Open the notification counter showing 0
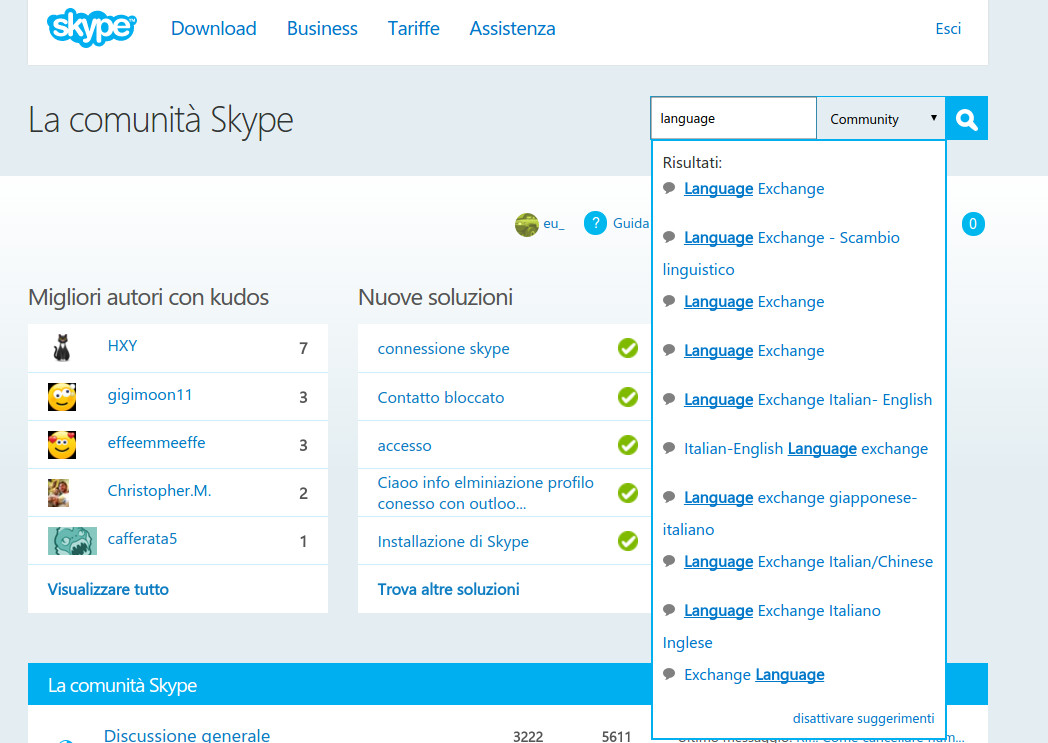The image size is (1048, 743). [x=973, y=224]
